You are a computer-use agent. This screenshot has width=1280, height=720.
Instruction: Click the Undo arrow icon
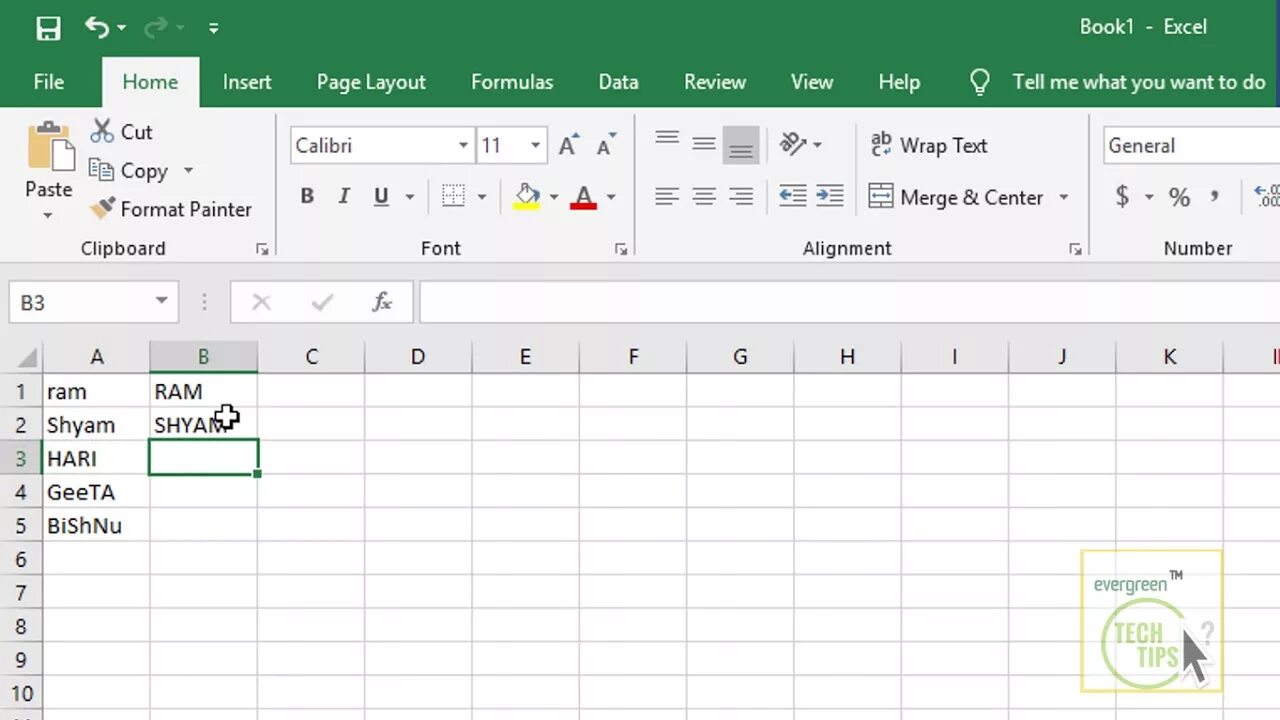pos(97,28)
